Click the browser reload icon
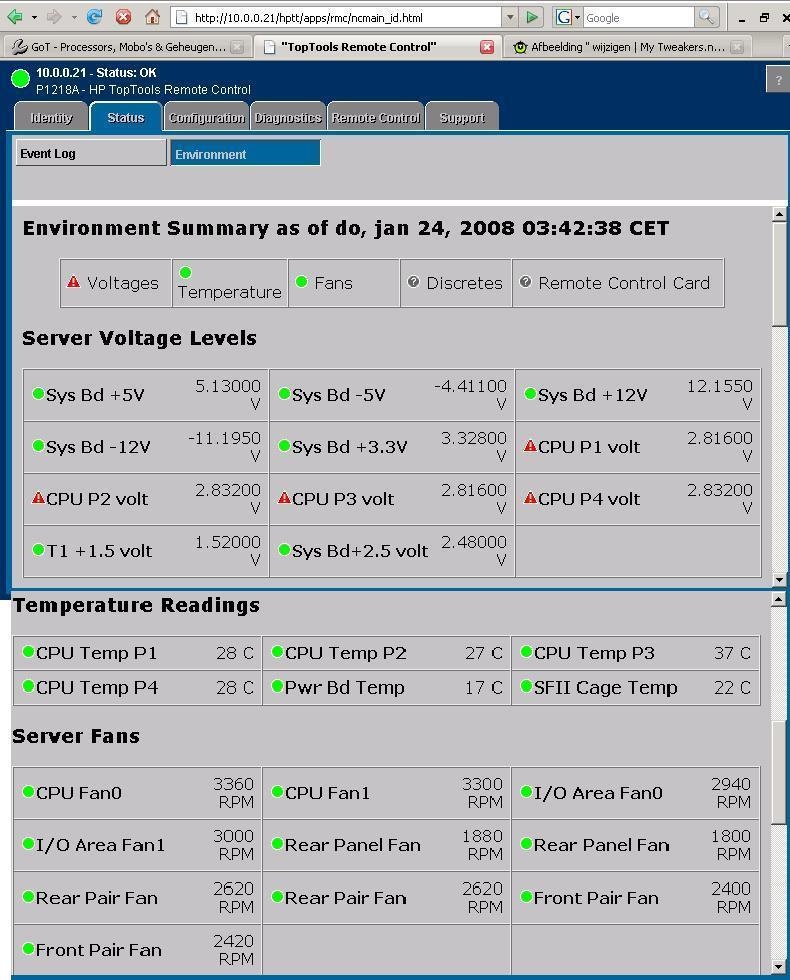The height and width of the screenshot is (980, 790). click(94, 17)
